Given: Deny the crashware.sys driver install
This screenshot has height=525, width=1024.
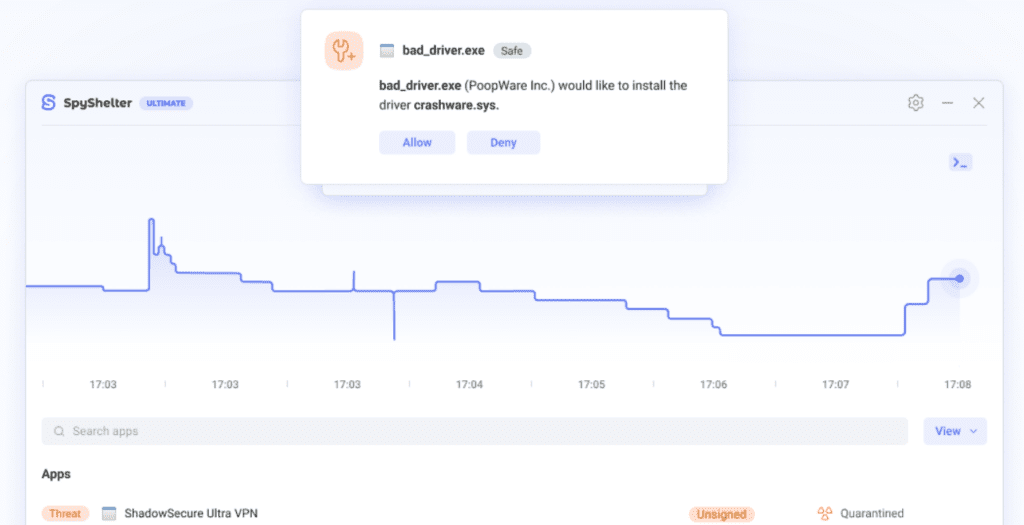Looking at the screenshot, I should click(x=503, y=143).
